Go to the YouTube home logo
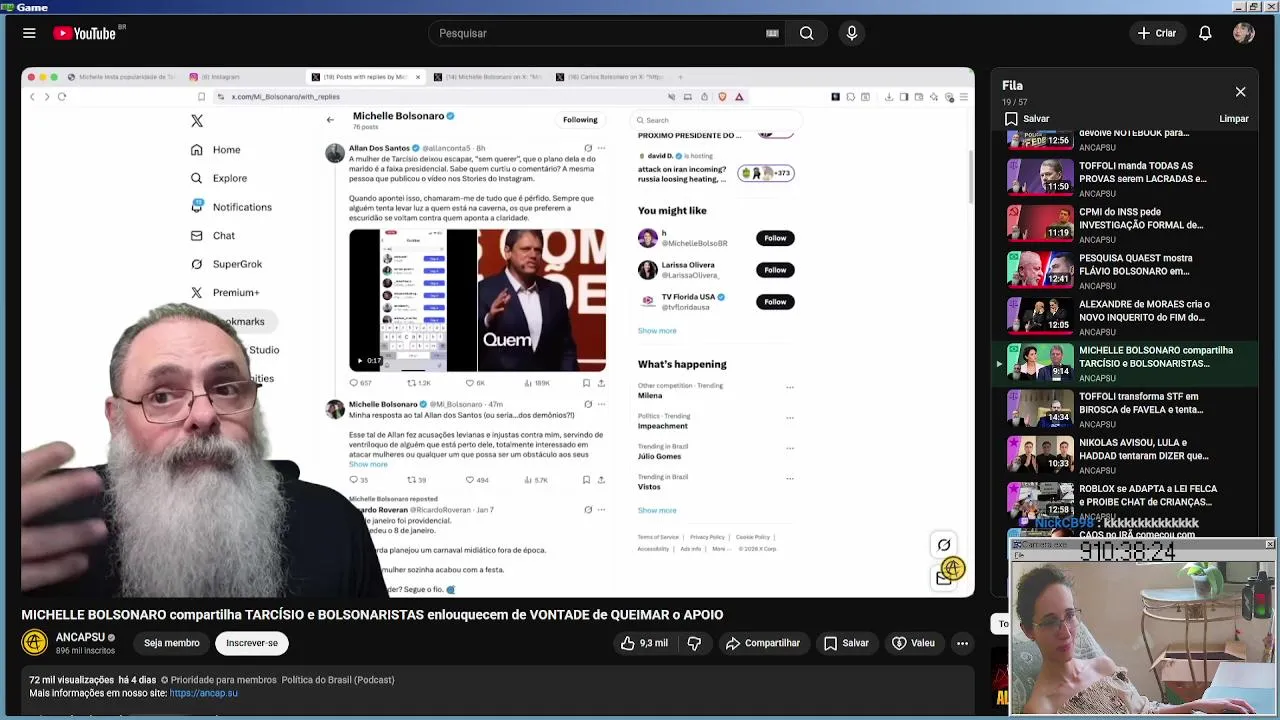The height and width of the screenshot is (720, 1280). [x=85, y=33]
